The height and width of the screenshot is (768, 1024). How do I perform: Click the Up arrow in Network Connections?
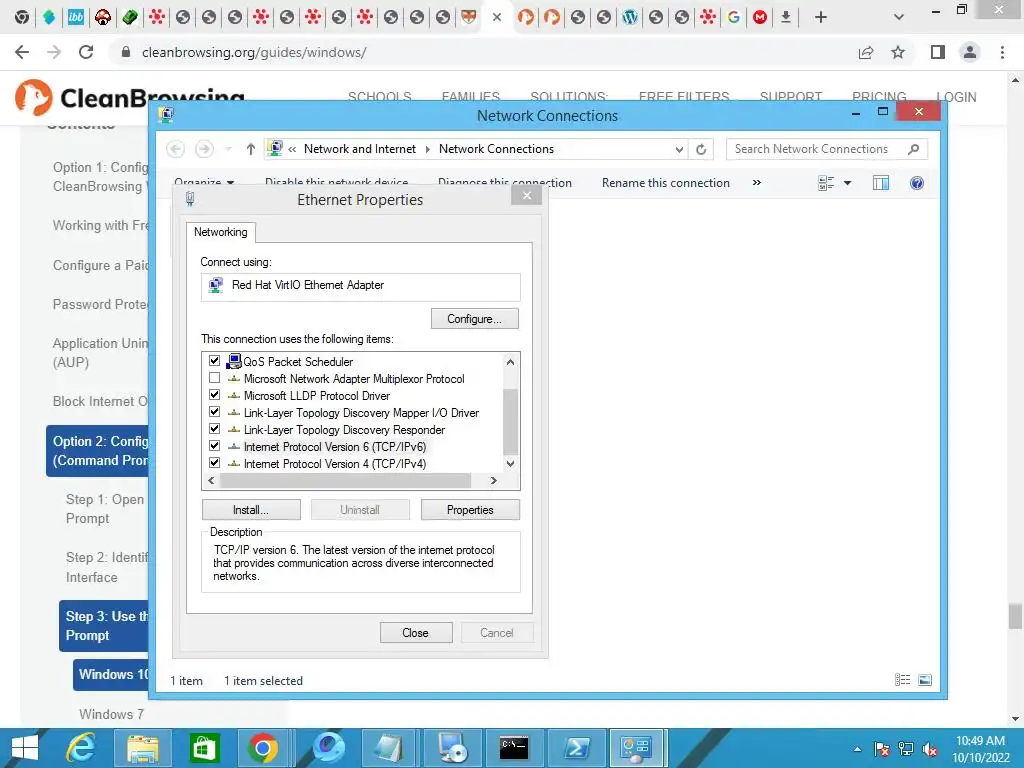point(250,149)
